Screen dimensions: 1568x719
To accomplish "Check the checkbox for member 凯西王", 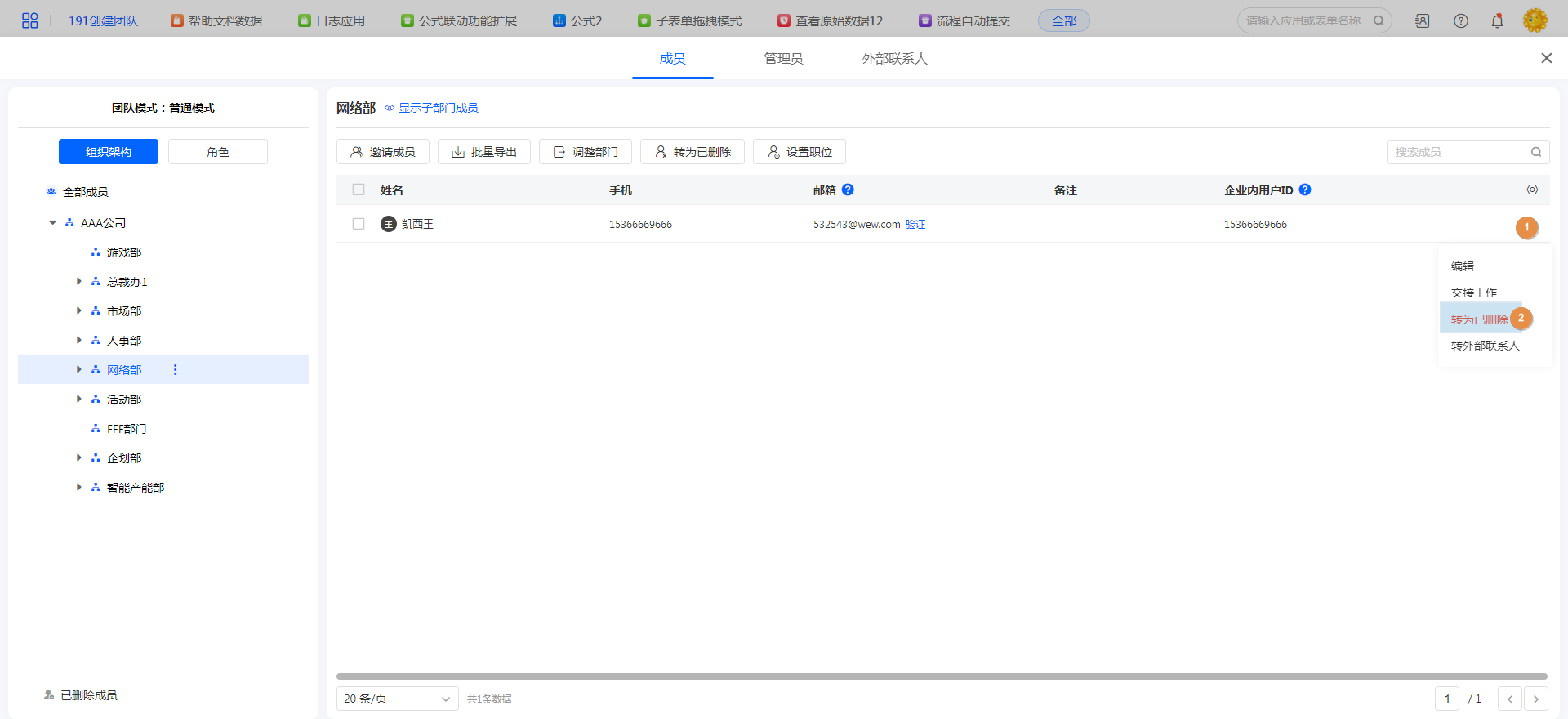I will point(359,224).
